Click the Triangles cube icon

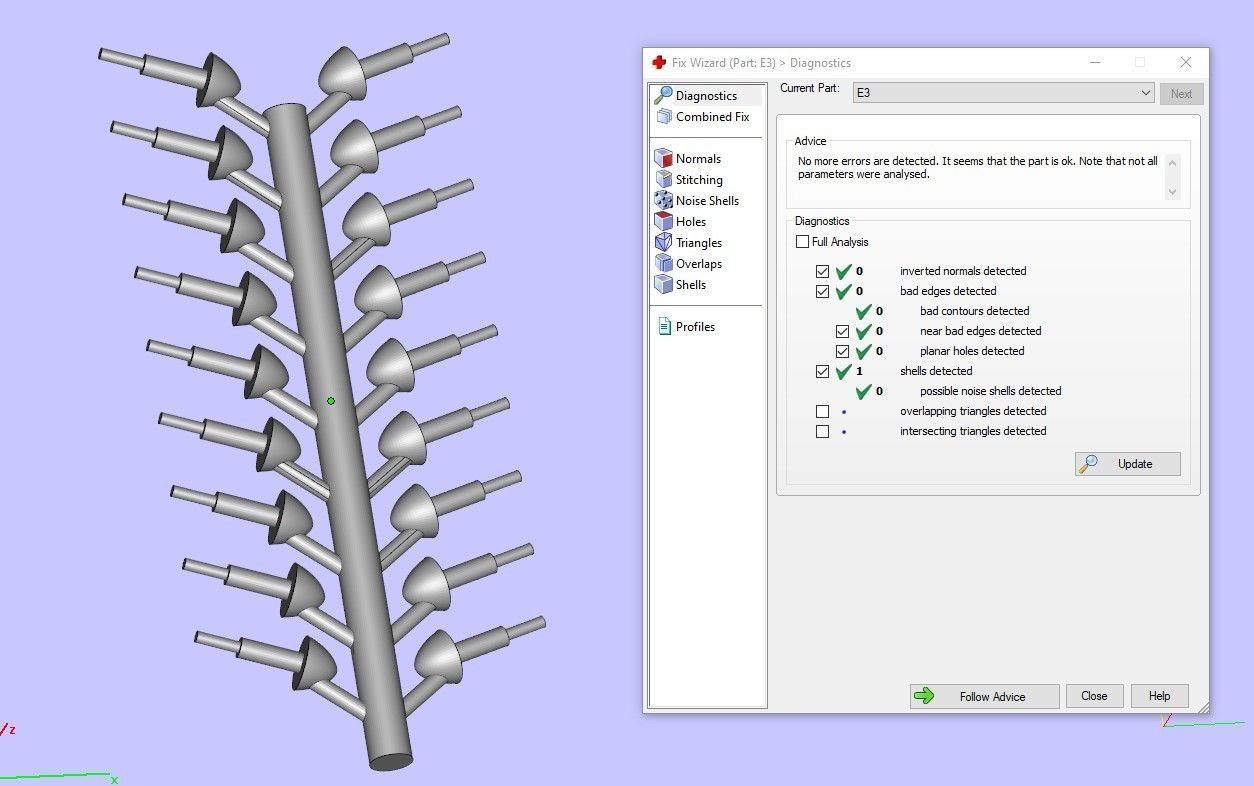[663, 242]
